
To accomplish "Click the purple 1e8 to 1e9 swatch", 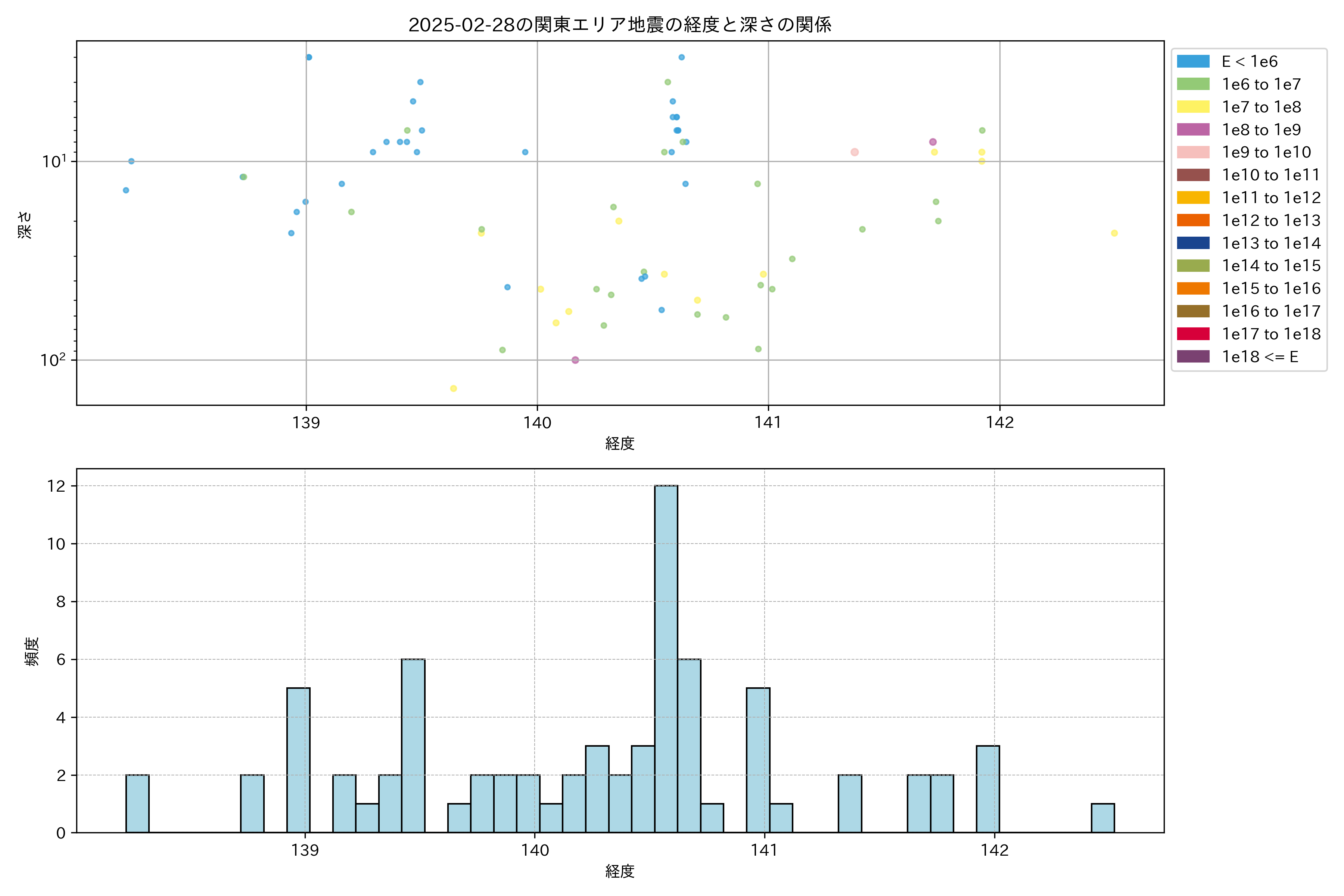I will click(x=1192, y=130).
